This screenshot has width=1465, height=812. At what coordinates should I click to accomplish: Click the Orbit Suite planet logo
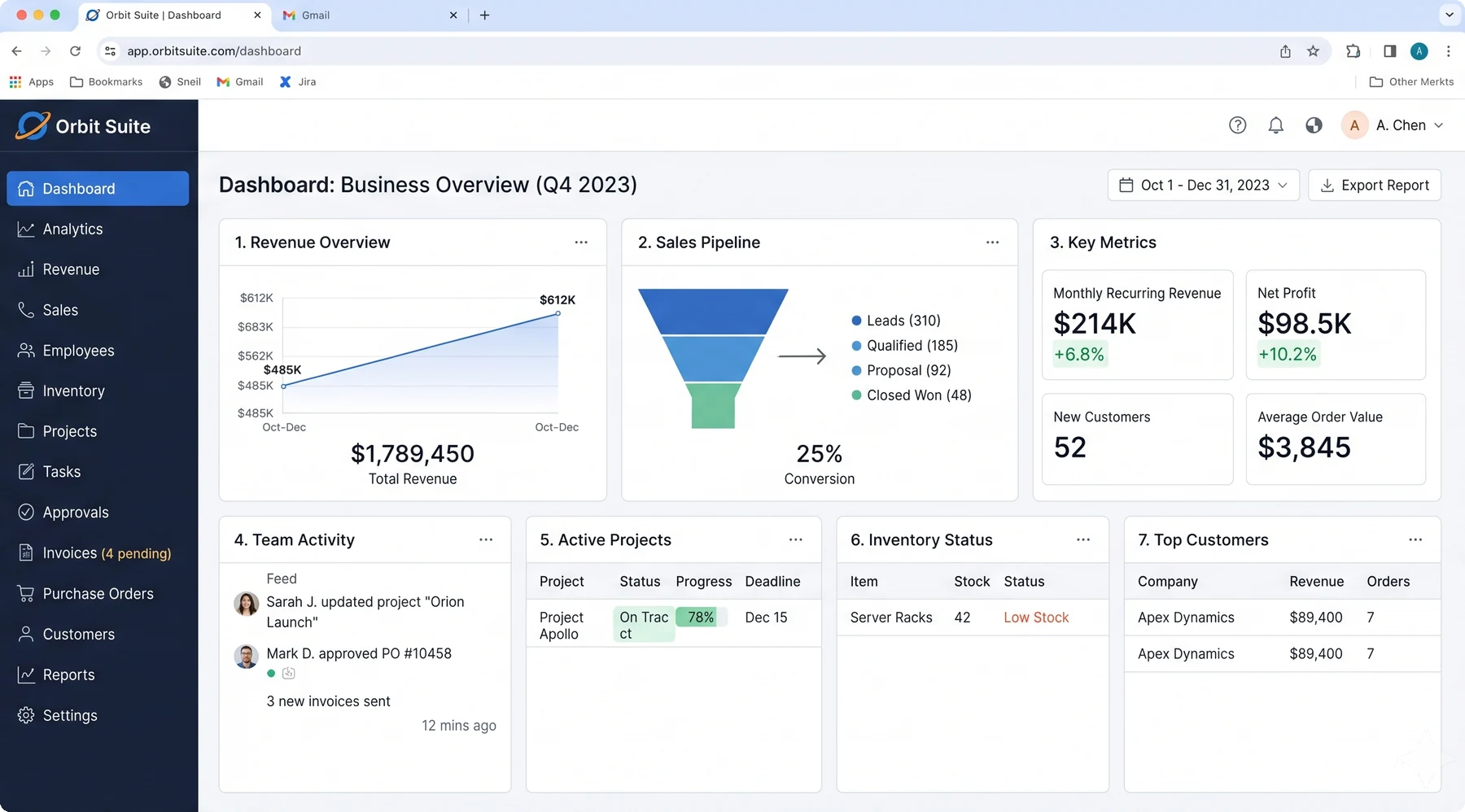(33, 125)
